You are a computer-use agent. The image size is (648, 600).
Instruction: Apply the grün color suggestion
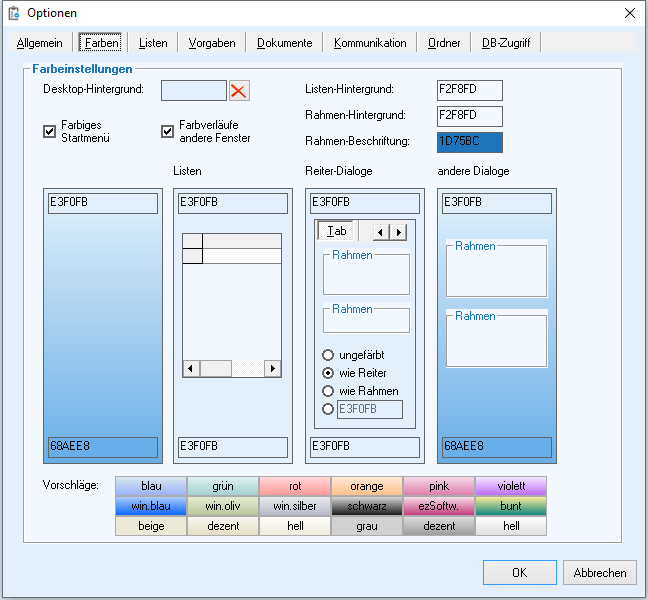point(223,486)
